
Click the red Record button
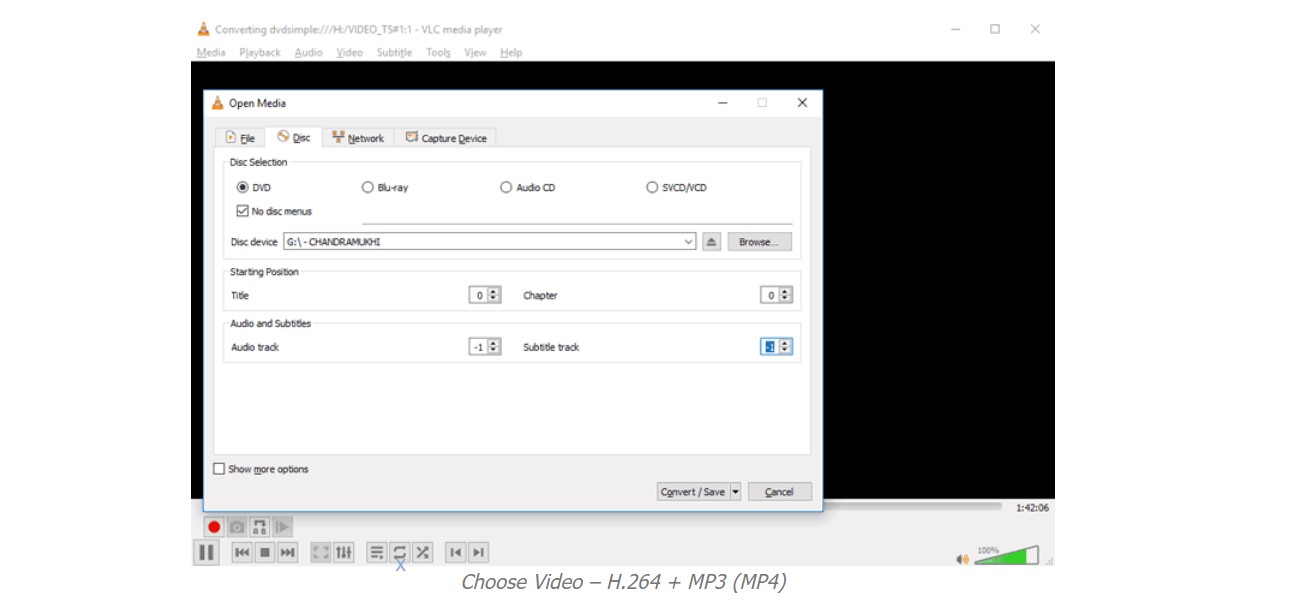point(214,527)
